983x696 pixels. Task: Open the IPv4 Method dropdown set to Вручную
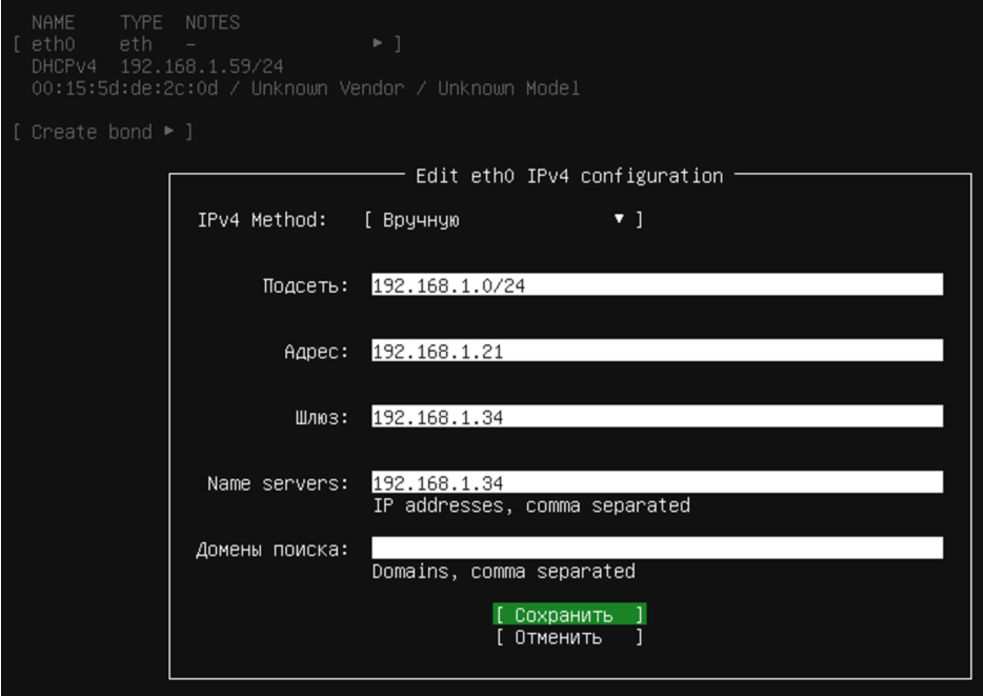coord(503,220)
